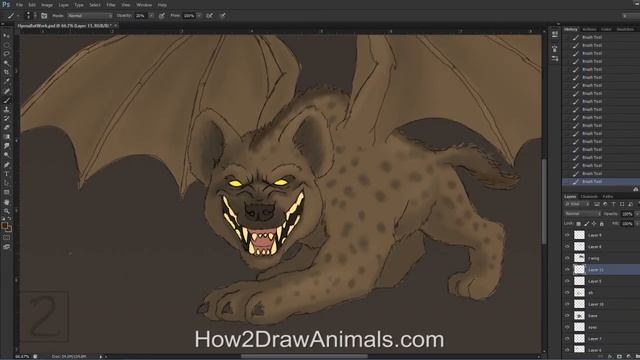Select the Pen tool
Image resolution: width=640 pixels, height=360 pixels.
pos(7,165)
